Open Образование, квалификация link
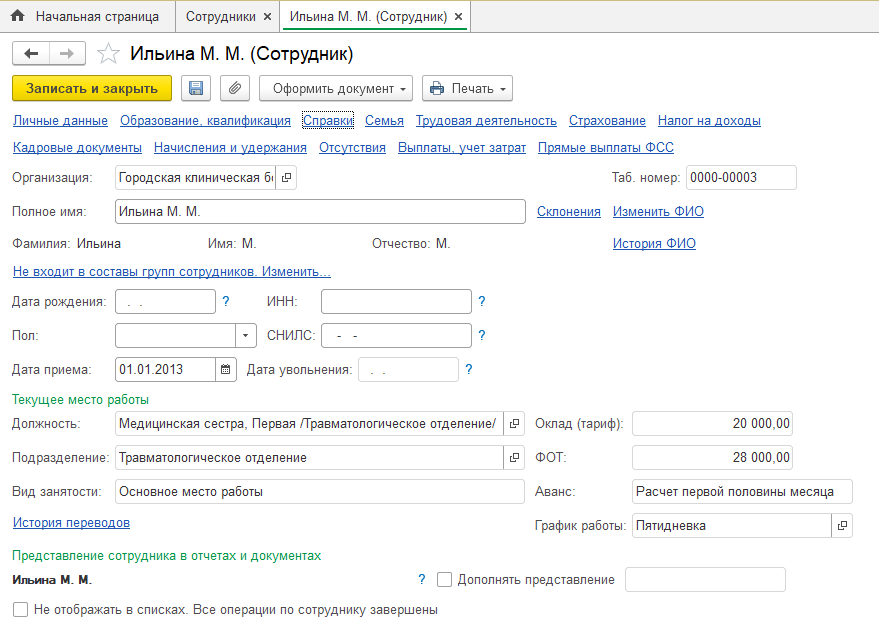This screenshot has width=879, height=637. point(205,121)
